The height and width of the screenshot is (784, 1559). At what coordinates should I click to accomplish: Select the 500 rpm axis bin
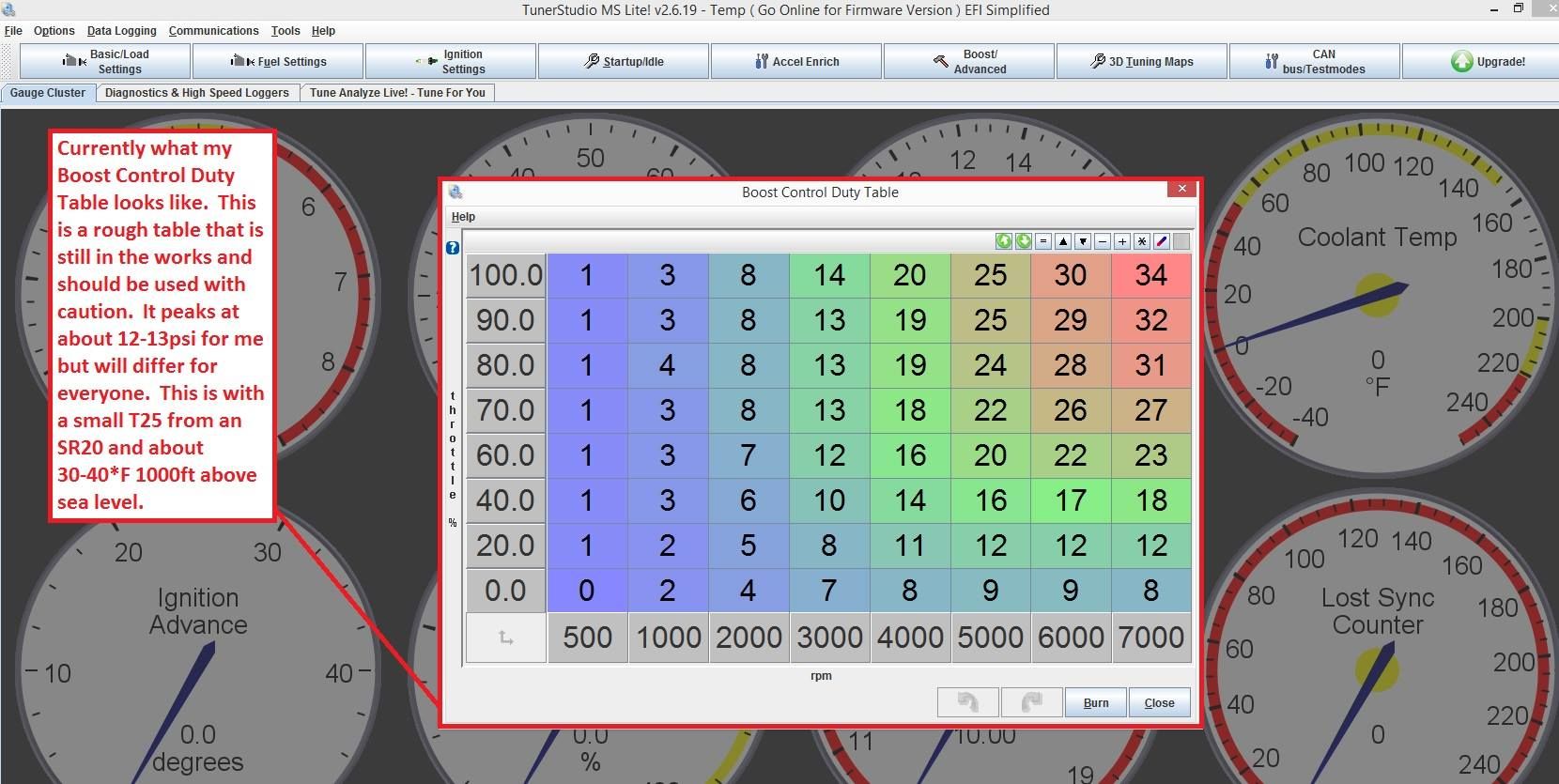click(x=587, y=638)
